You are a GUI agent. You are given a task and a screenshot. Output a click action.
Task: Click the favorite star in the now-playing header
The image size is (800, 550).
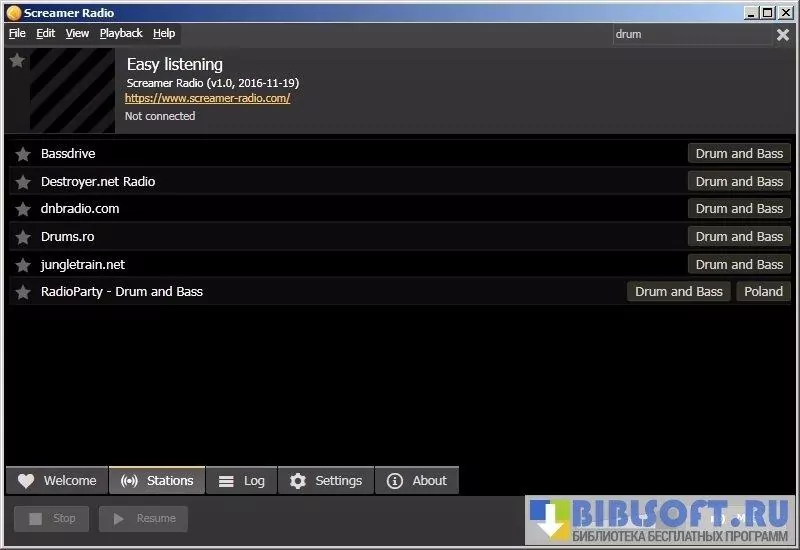(17, 61)
